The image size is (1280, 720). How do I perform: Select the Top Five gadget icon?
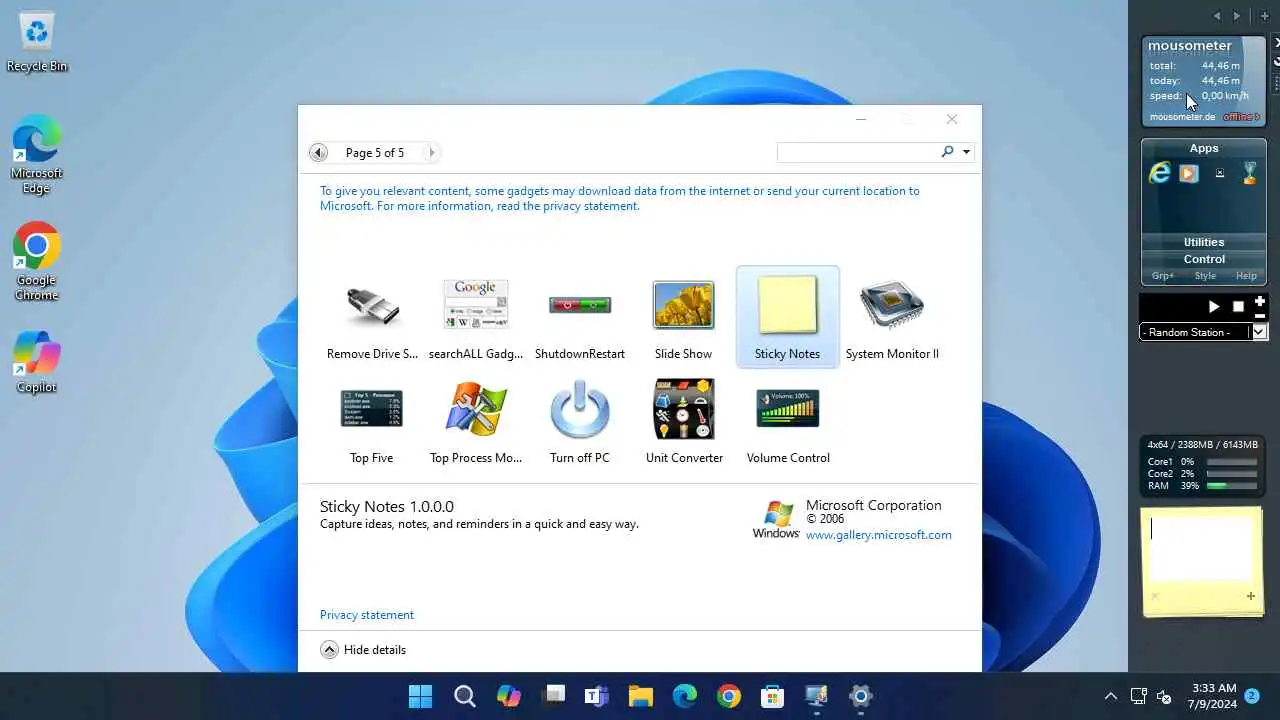[372, 409]
